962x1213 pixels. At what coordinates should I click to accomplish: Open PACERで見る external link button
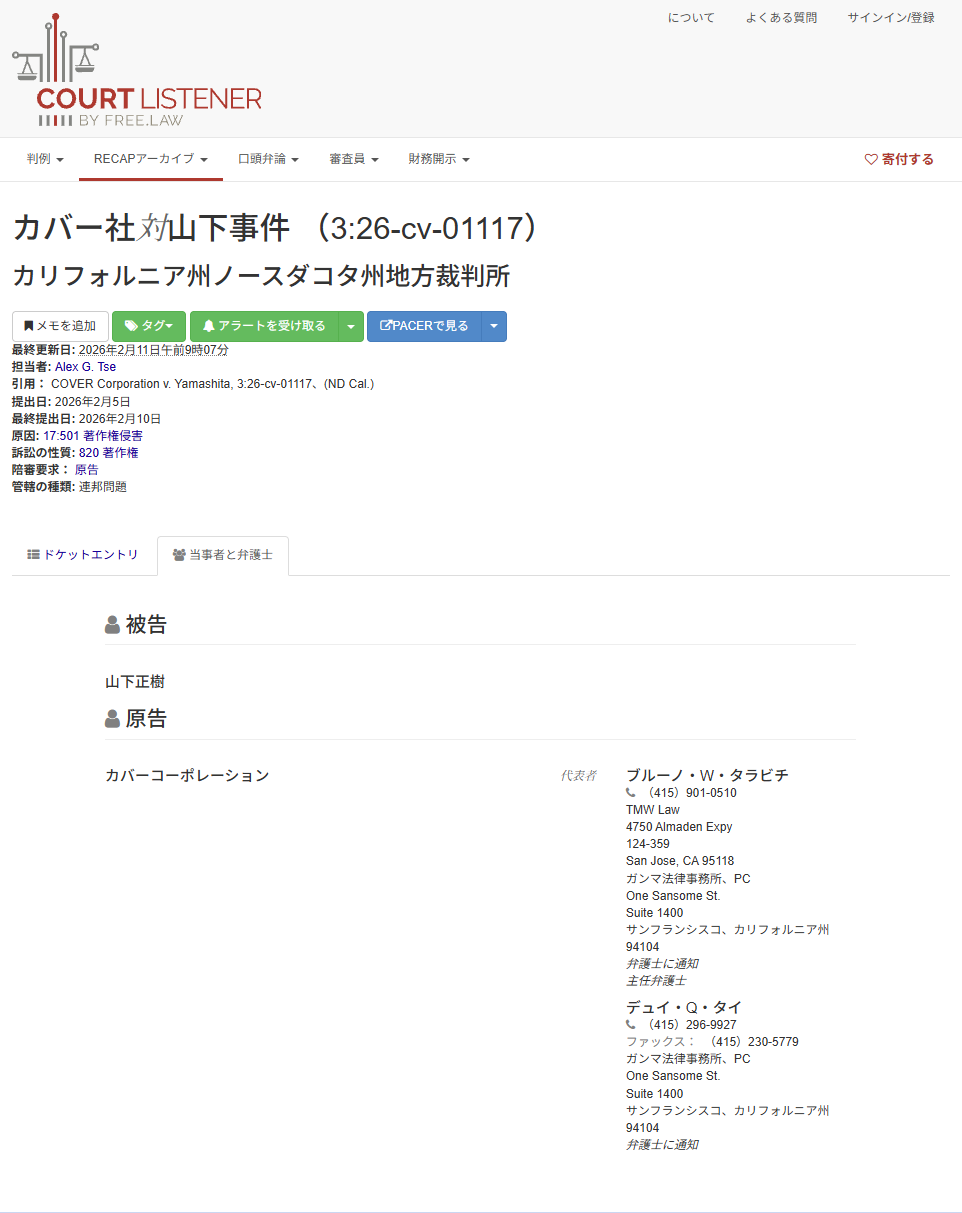[x=424, y=326]
